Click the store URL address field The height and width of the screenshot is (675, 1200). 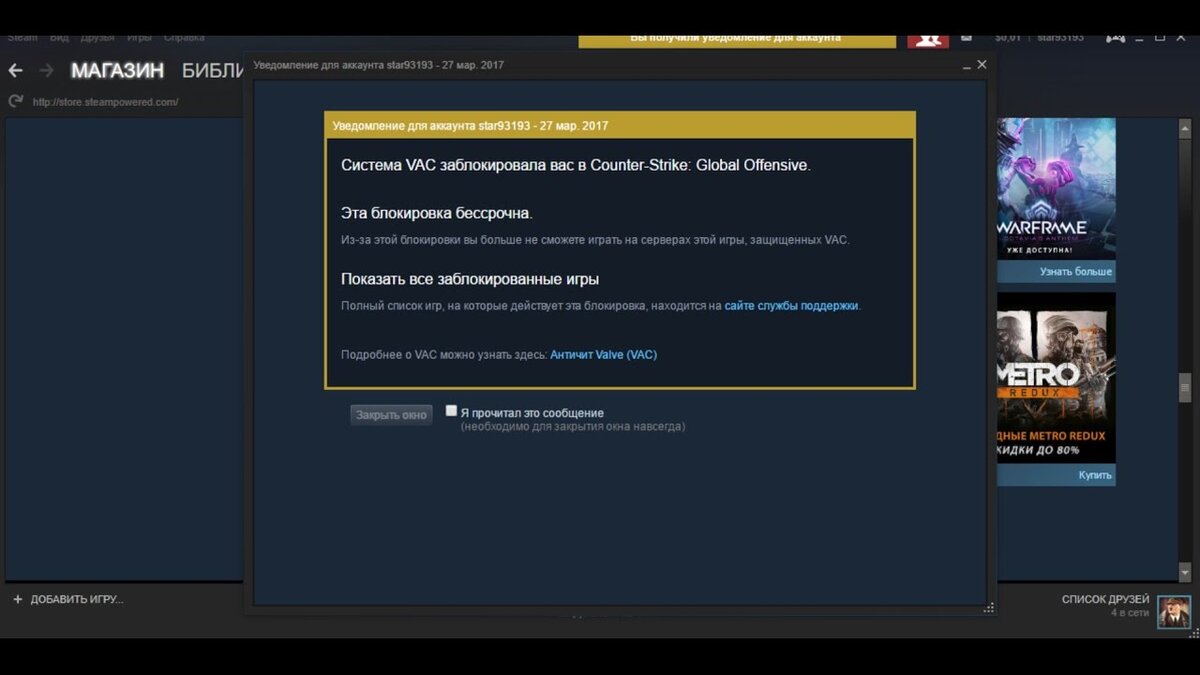click(105, 102)
